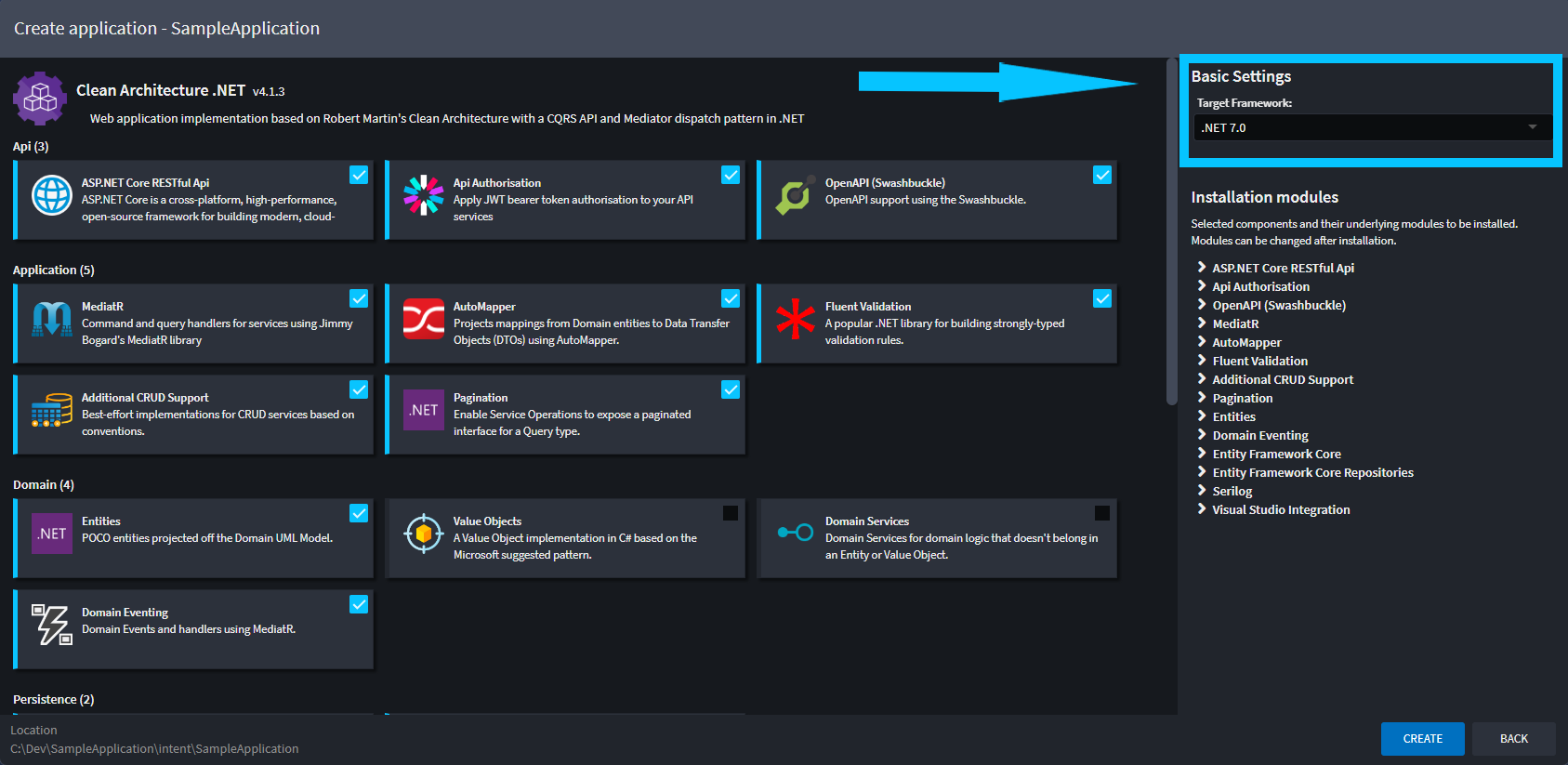Click the Api (3) section heading
1568x765 pixels.
31,147
